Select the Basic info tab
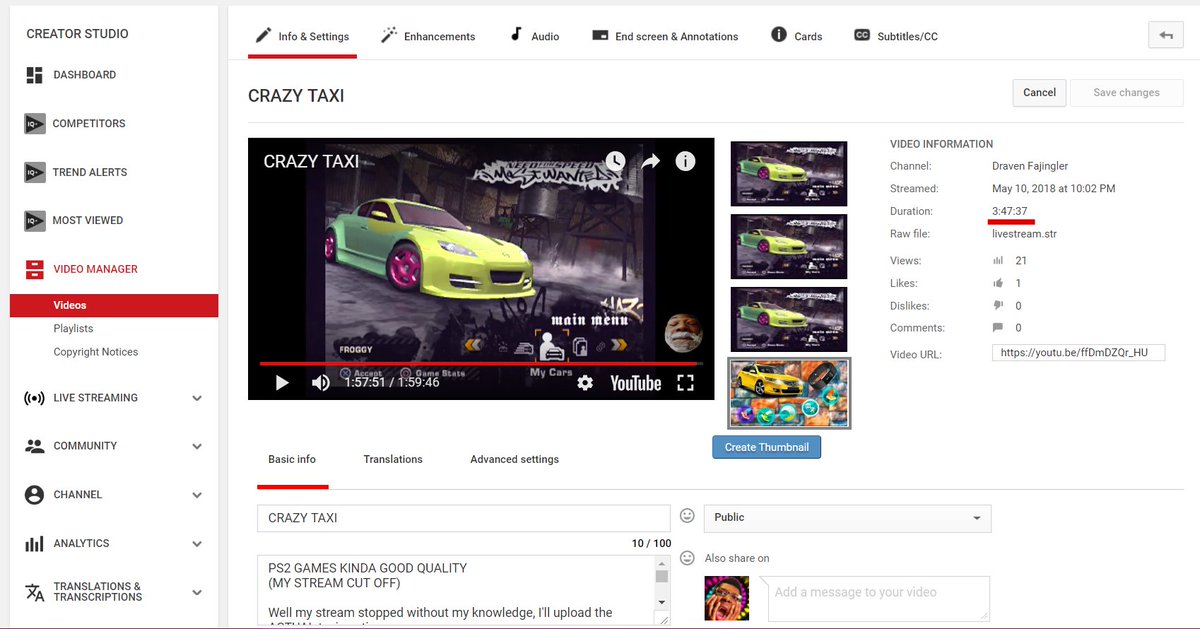 coord(292,460)
